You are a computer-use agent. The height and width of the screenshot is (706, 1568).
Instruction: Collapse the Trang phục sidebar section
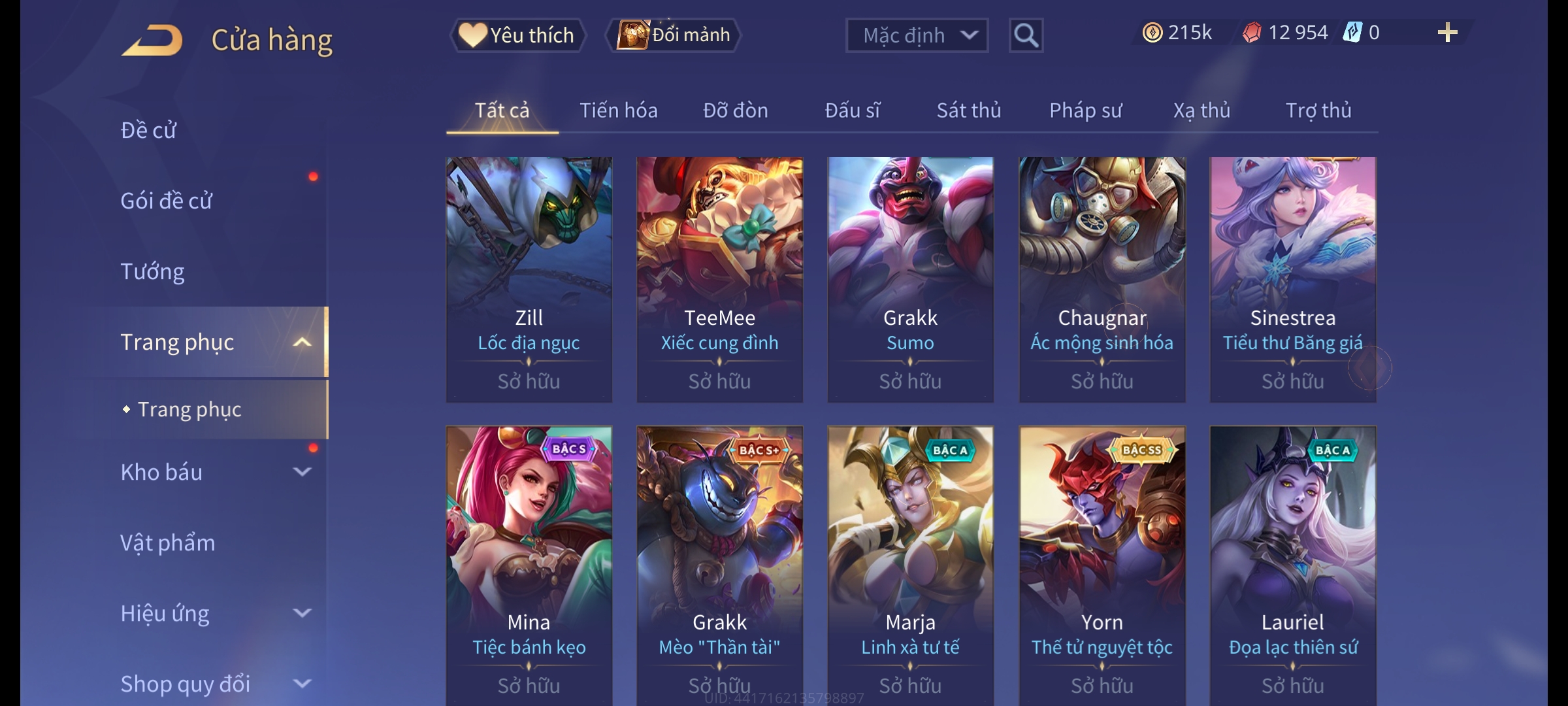click(302, 342)
